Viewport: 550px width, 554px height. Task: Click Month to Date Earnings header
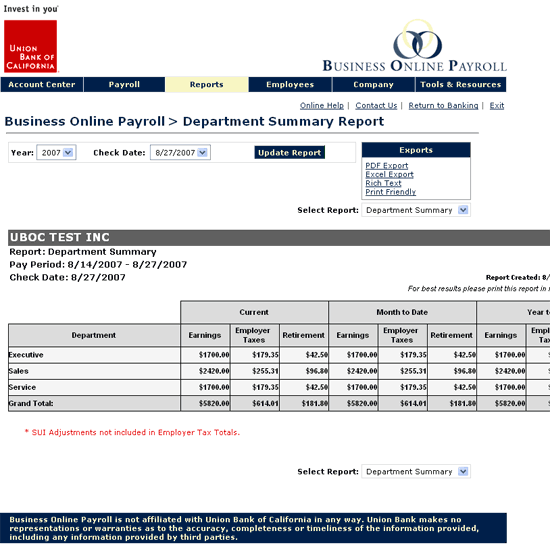[353, 335]
